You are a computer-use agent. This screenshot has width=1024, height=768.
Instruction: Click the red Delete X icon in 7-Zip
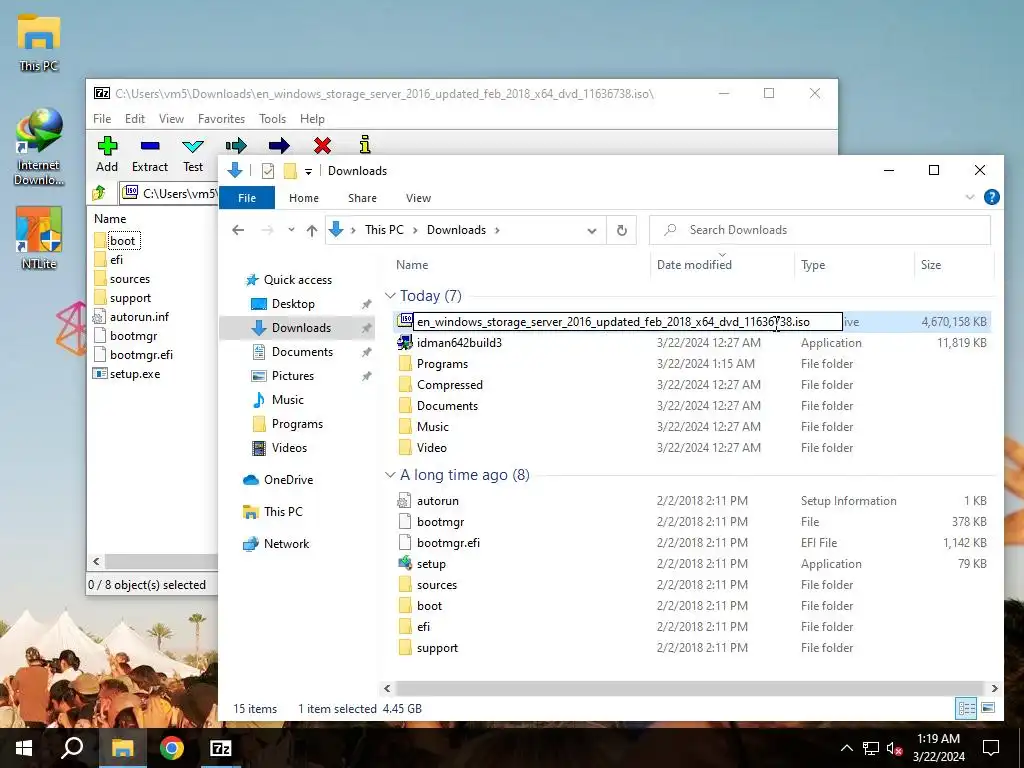(322, 145)
